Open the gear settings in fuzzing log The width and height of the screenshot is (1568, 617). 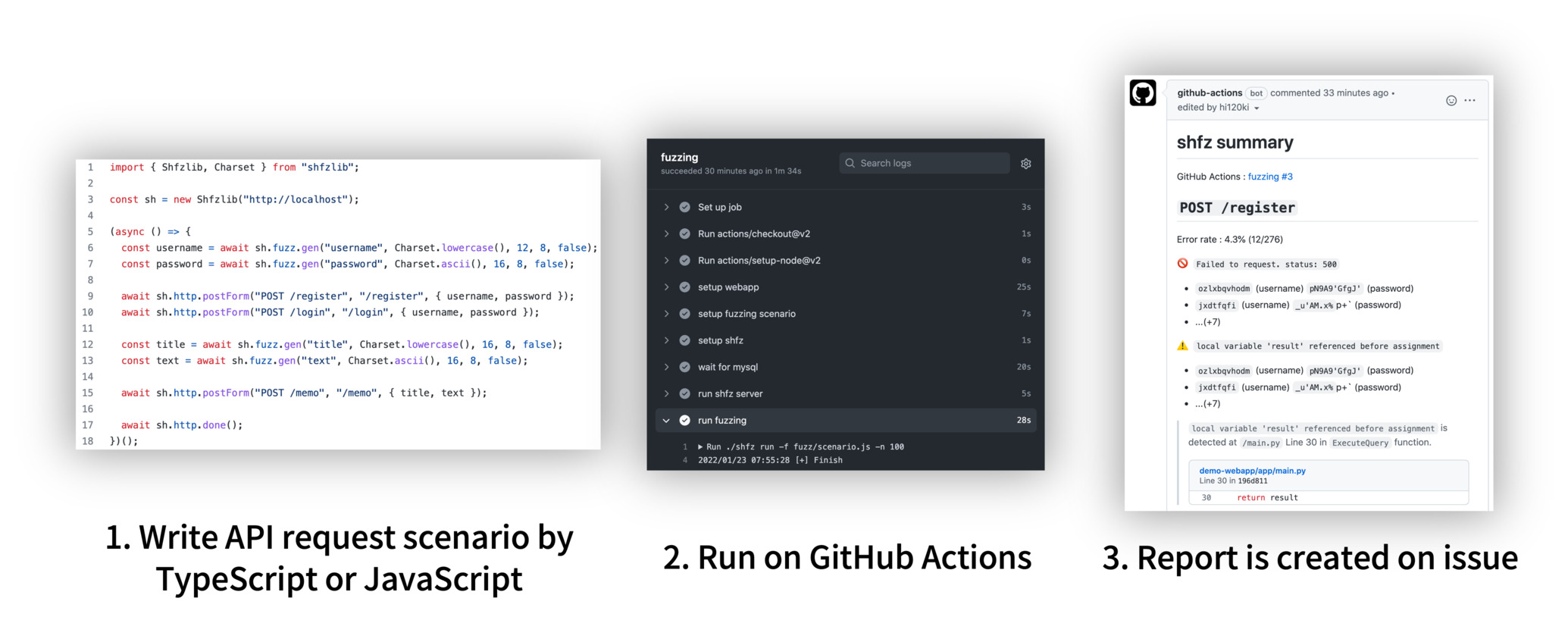click(1026, 164)
